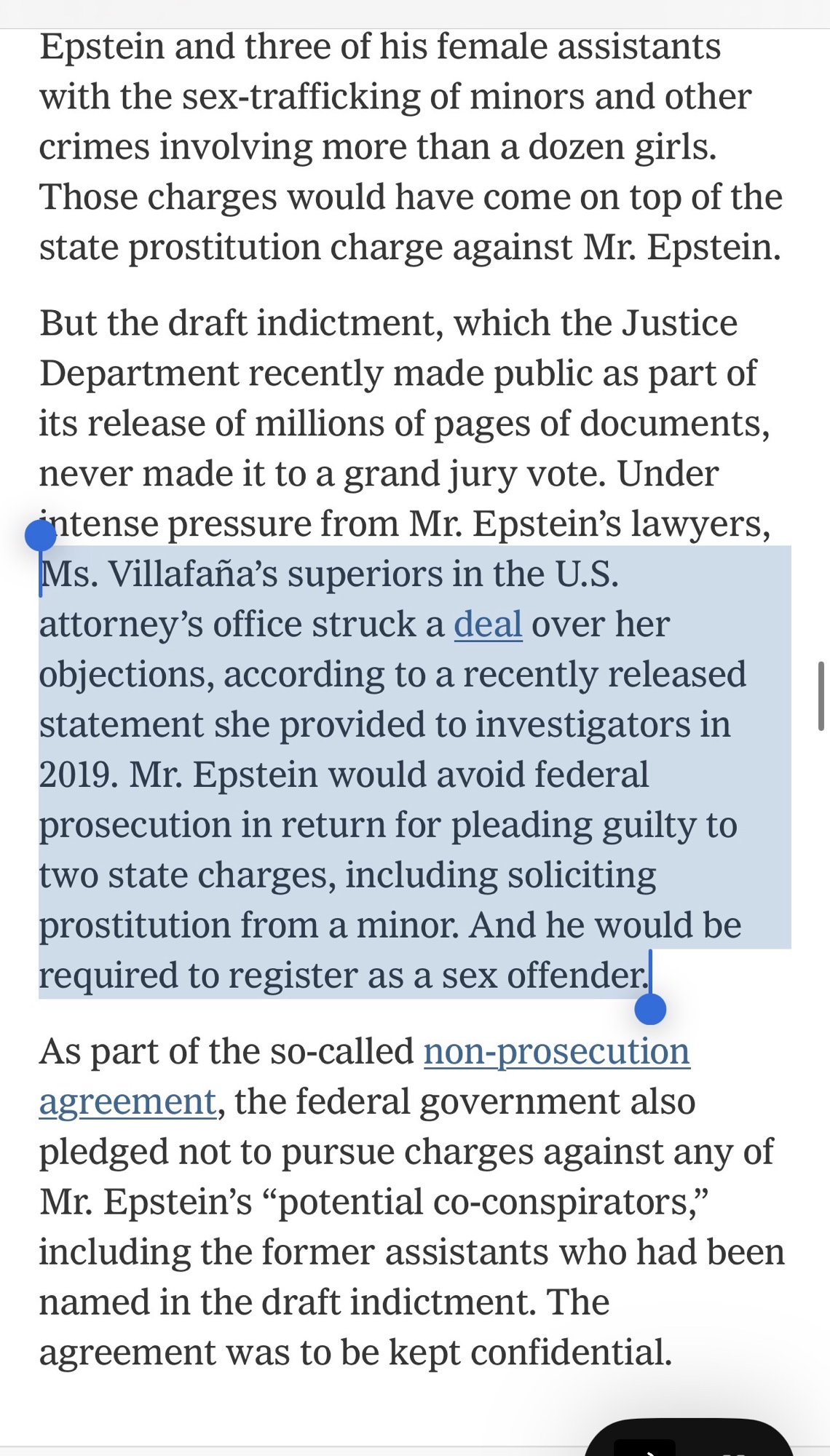Tap the left icon inside black pill
Image resolution: width=830 pixels, height=1456 pixels.
click(645, 1447)
